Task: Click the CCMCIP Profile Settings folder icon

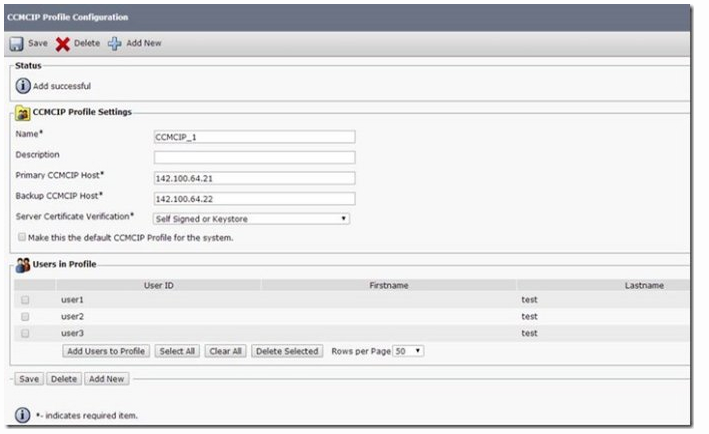Action: [22, 113]
